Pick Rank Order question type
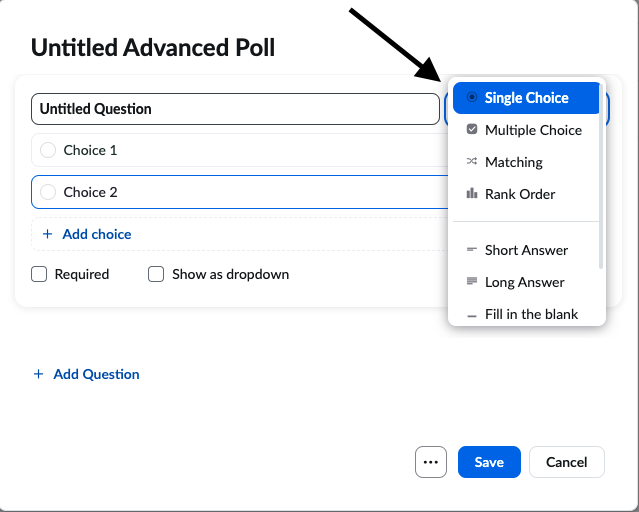This screenshot has height=512, width=639. 520,194
